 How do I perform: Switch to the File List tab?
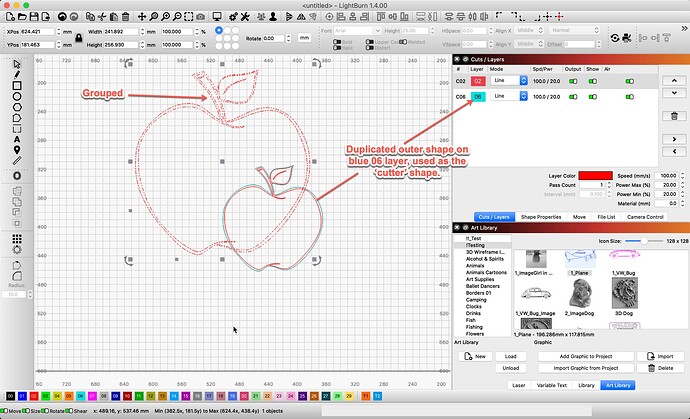(606, 217)
